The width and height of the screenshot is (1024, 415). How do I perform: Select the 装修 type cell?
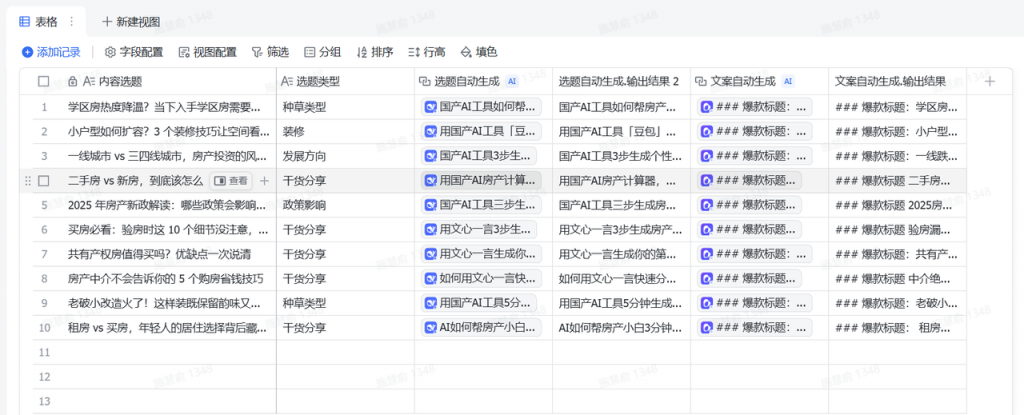[345, 131]
